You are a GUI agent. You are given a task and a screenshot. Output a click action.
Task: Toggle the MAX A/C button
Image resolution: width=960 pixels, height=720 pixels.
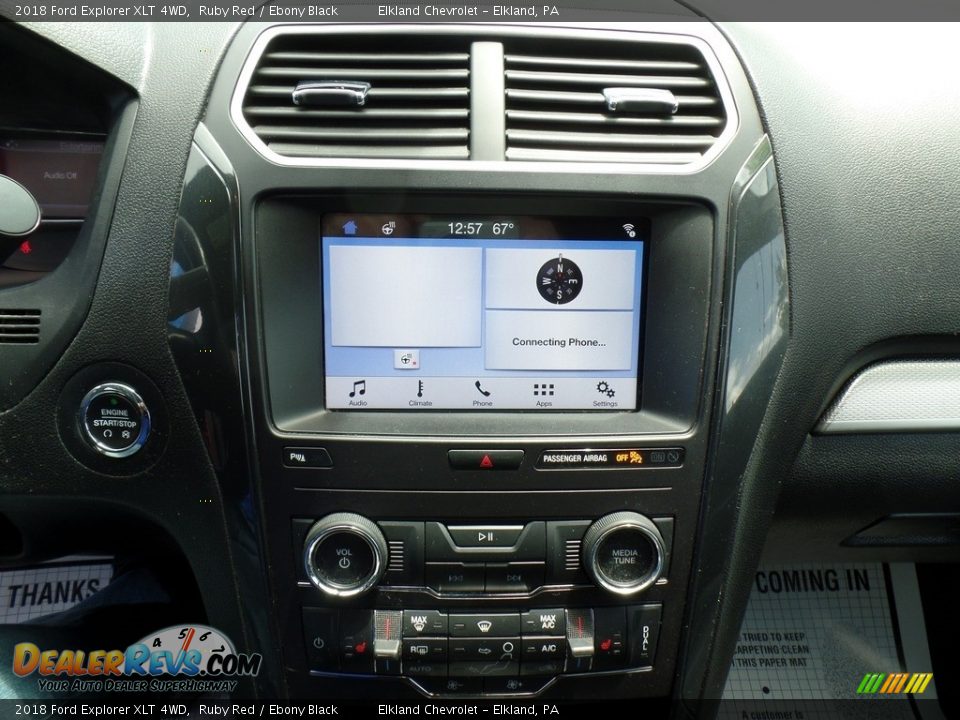click(544, 621)
